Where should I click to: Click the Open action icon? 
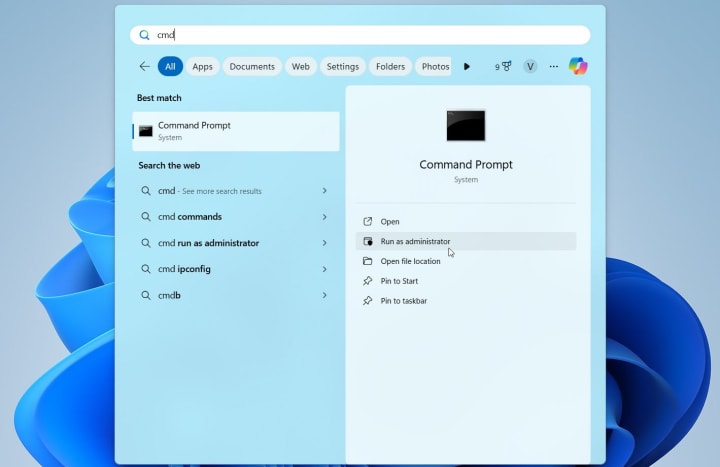pos(367,221)
